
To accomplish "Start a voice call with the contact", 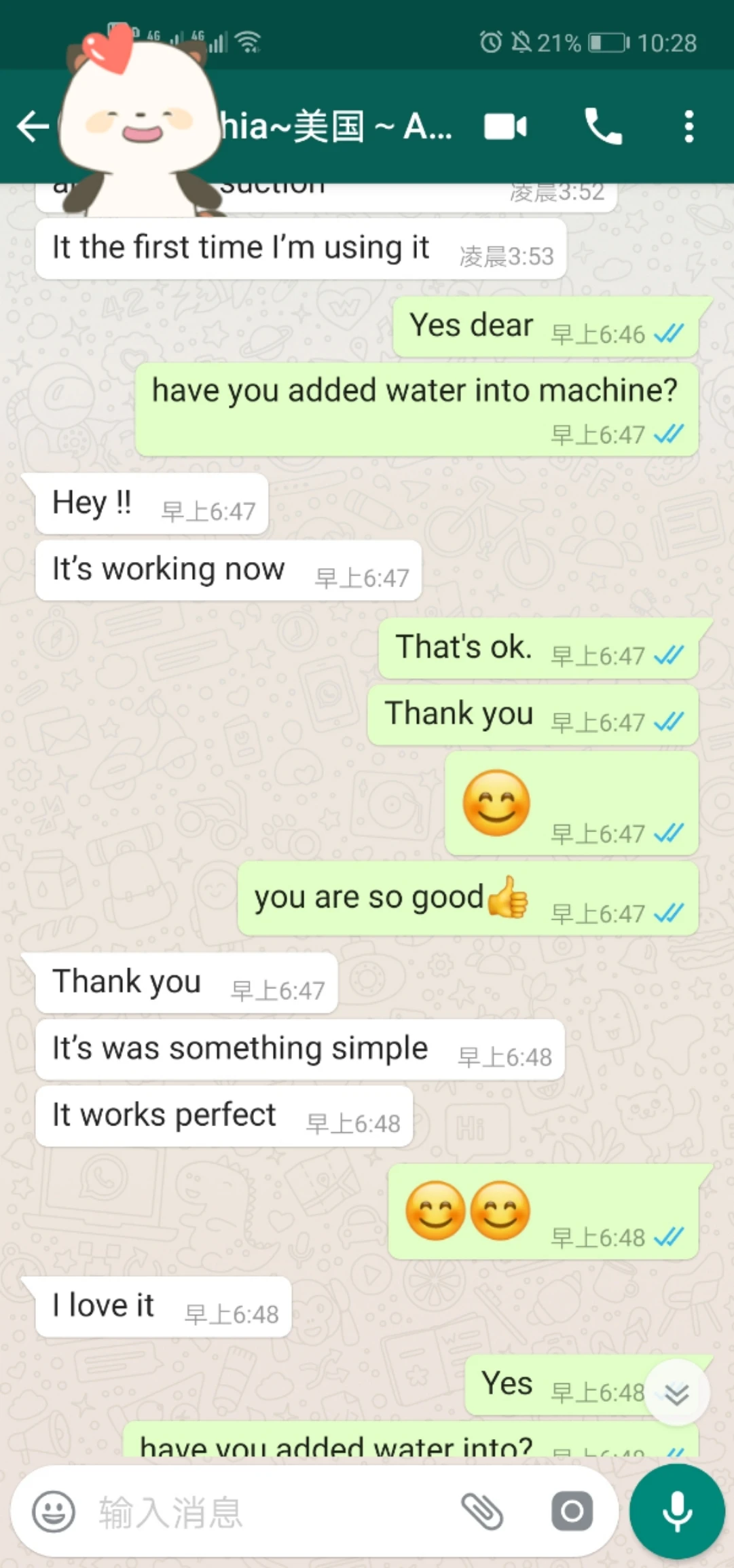I will point(603,127).
